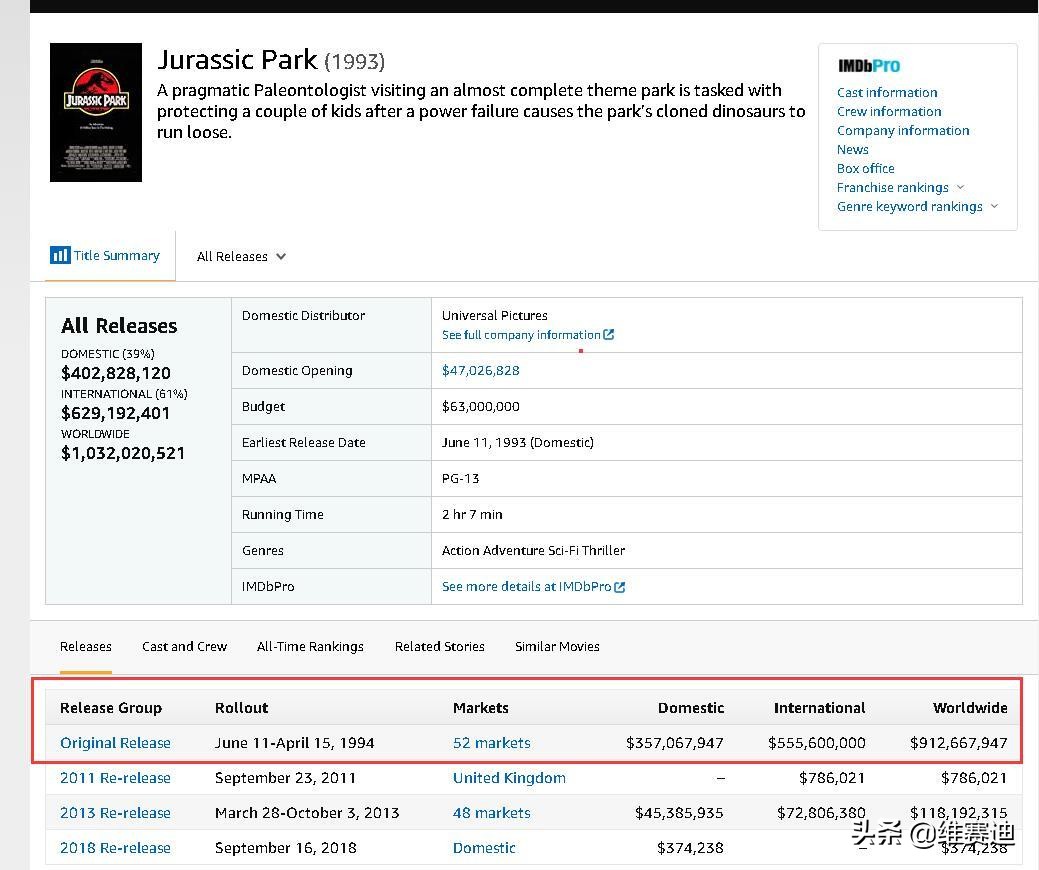Screen dimensions: 1039x870
Task: Open the Jurassic Park poster thumbnail
Action: pyautogui.click(x=96, y=112)
